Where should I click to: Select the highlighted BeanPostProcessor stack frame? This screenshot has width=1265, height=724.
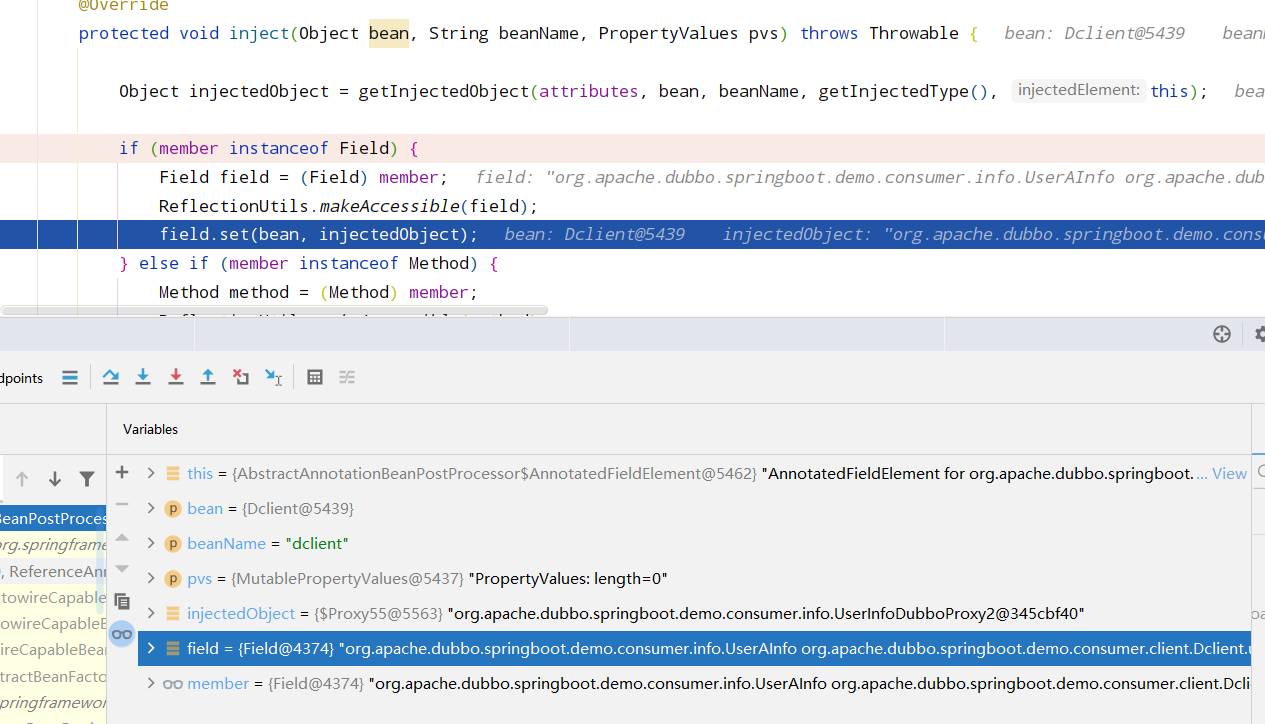pos(53,519)
